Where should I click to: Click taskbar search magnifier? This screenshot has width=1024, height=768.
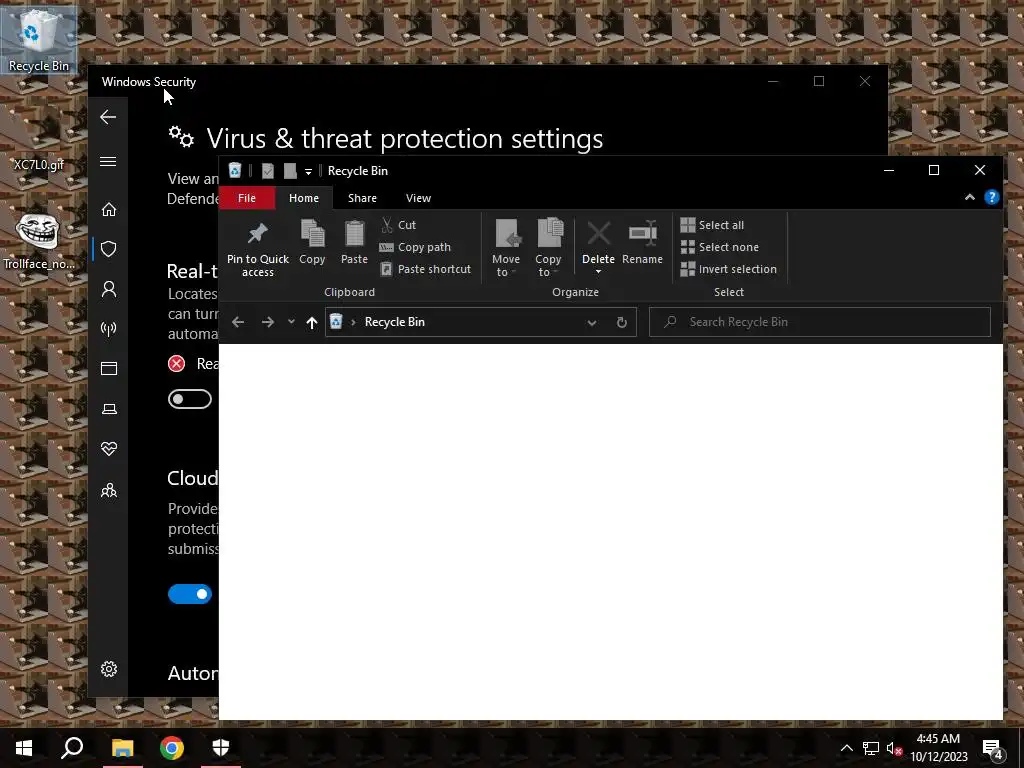[72, 748]
